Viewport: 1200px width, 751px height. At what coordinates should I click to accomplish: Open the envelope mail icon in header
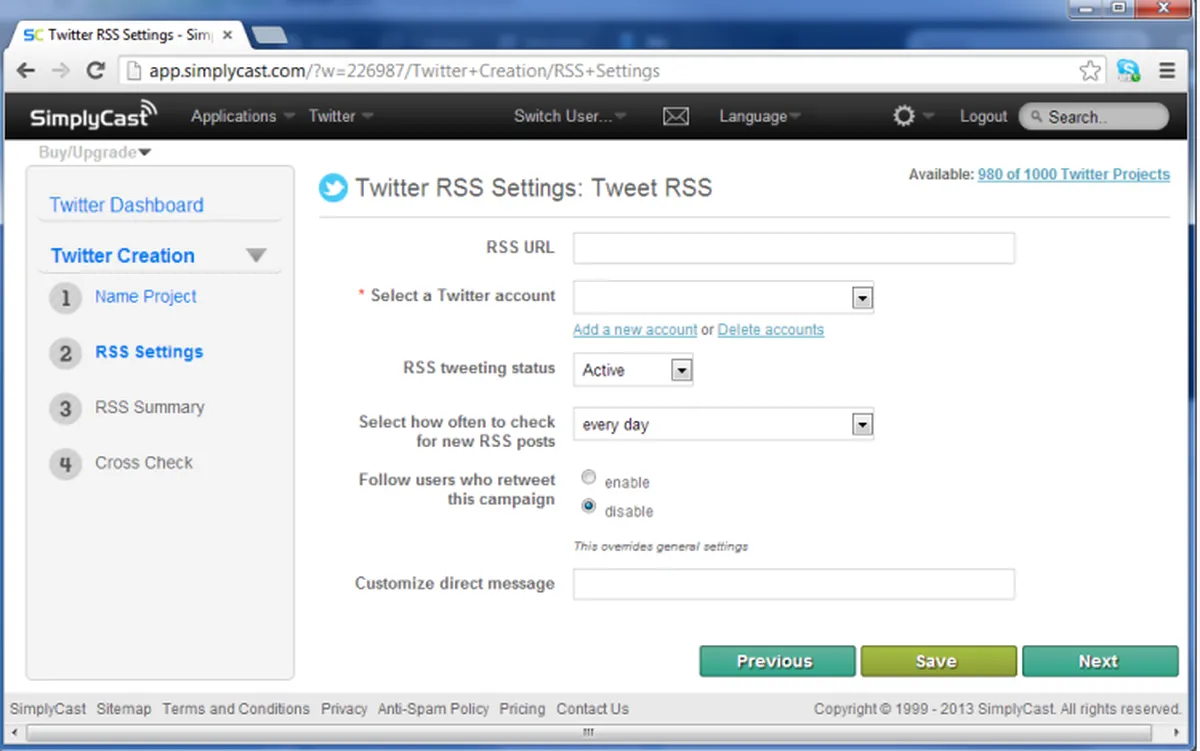pyautogui.click(x=676, y=117)
